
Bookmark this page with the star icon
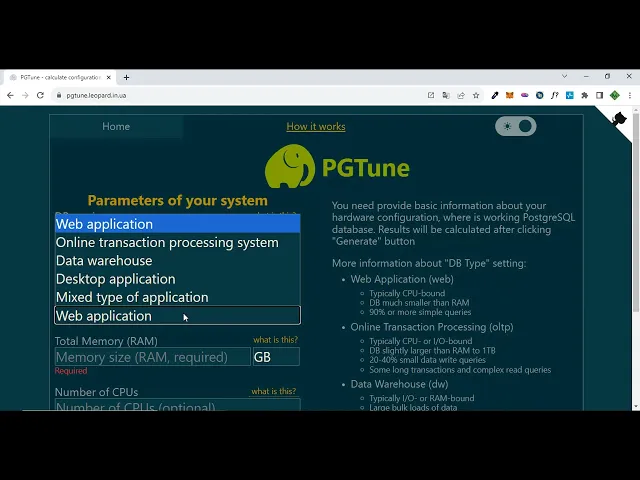point(476,95)
